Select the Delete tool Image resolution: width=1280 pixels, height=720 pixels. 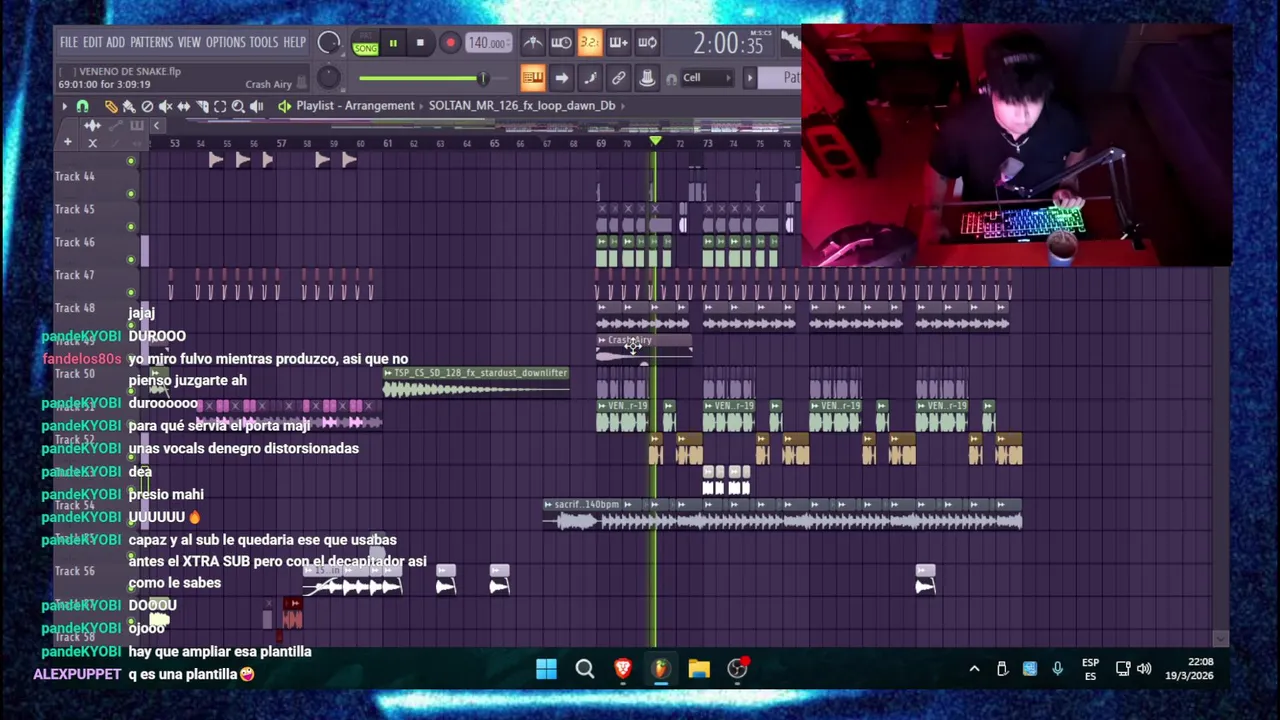pyautogui.click(x=147, y=106)
